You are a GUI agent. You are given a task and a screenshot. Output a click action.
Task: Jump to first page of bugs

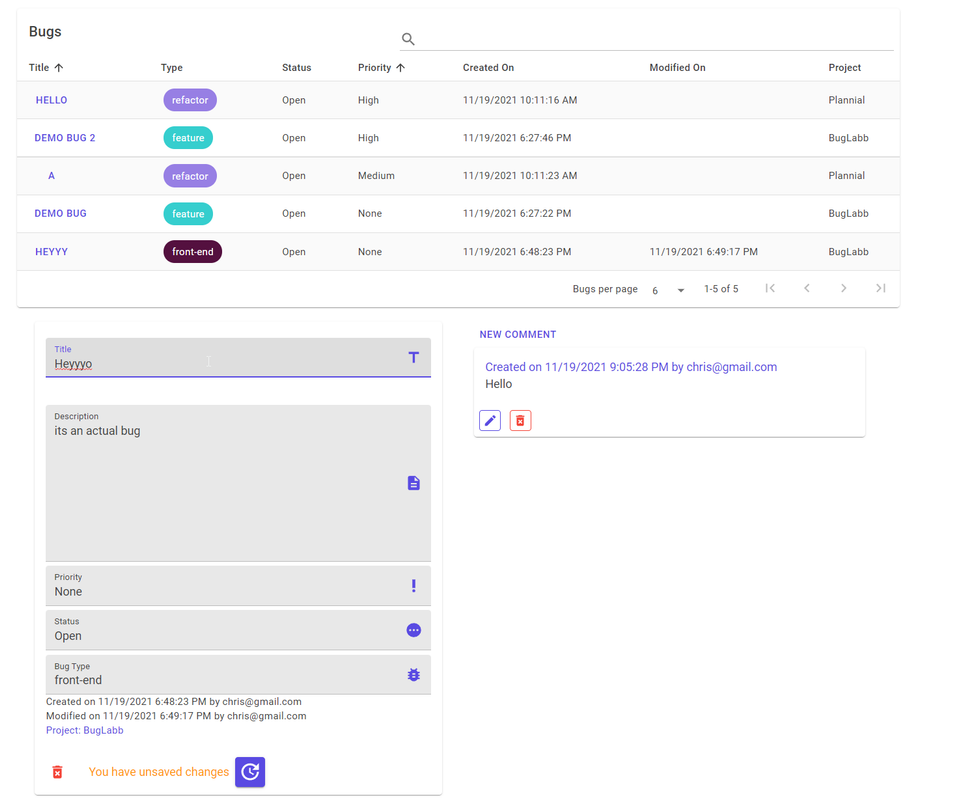click(x=770, y=288)
